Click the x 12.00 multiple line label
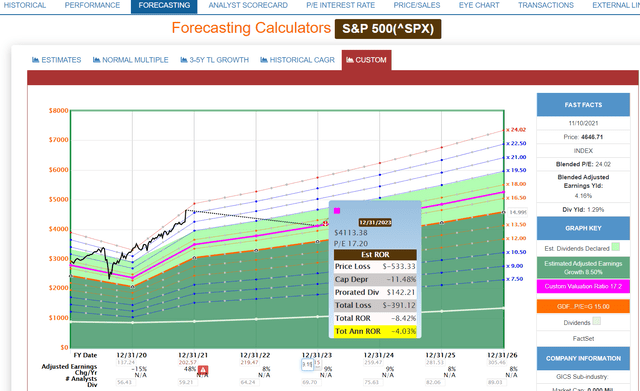The width and height of the screenshot is (640, 391). (x=516, y=238)
